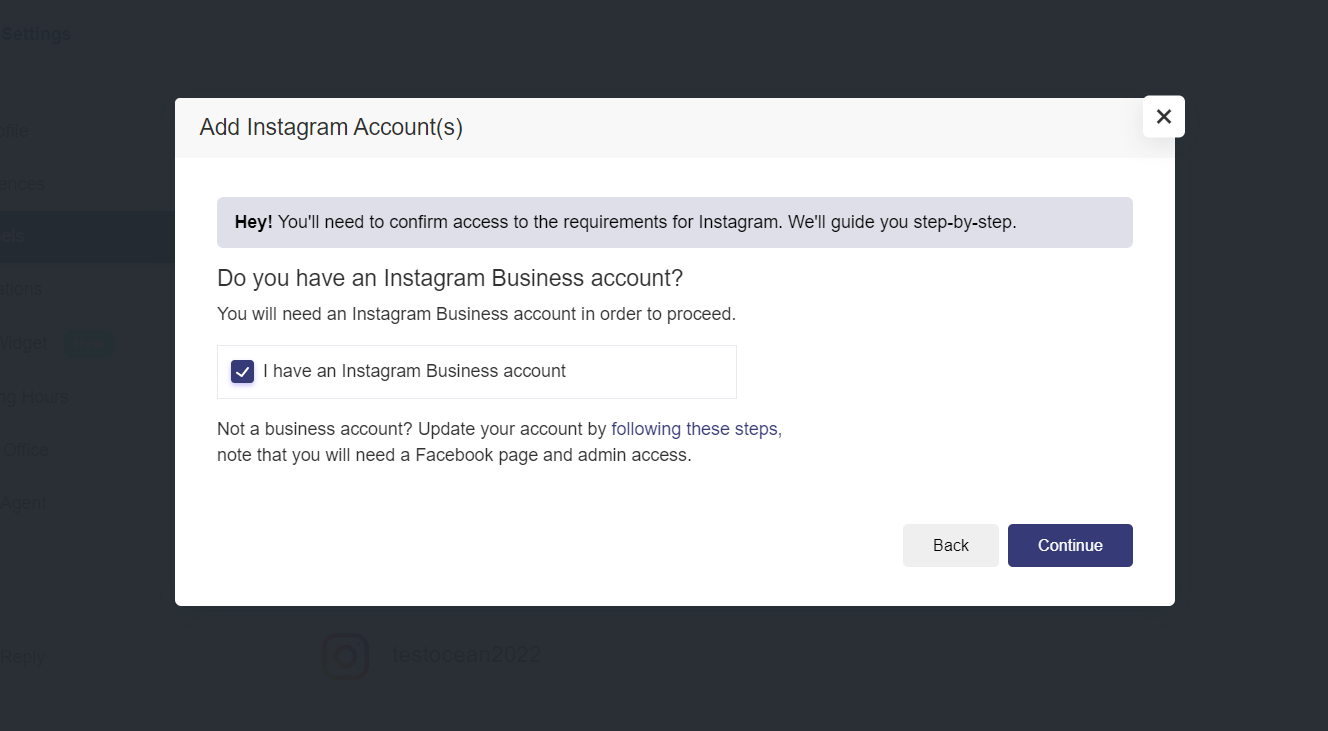The image size is (1328, 731).
Task: Click the dimmed Instagram logo icon
Action: coord(345,656)
